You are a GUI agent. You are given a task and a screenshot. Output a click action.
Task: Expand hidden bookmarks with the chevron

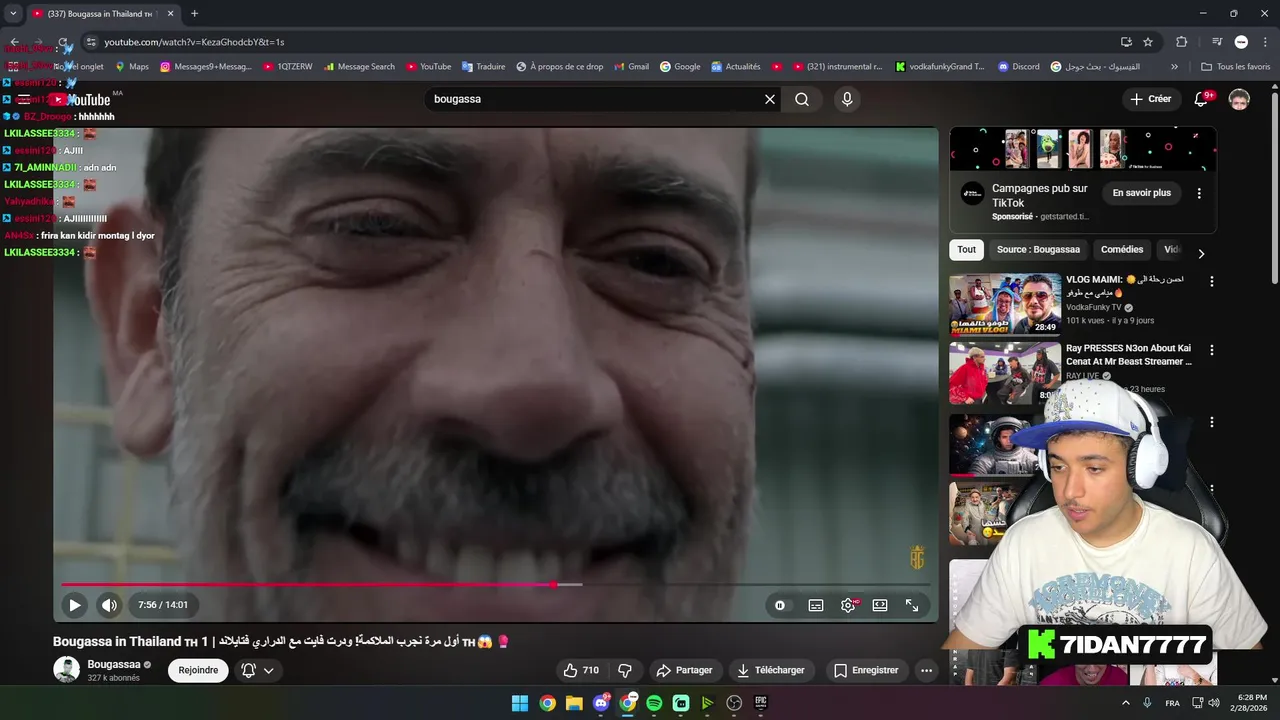[1174, 67]
